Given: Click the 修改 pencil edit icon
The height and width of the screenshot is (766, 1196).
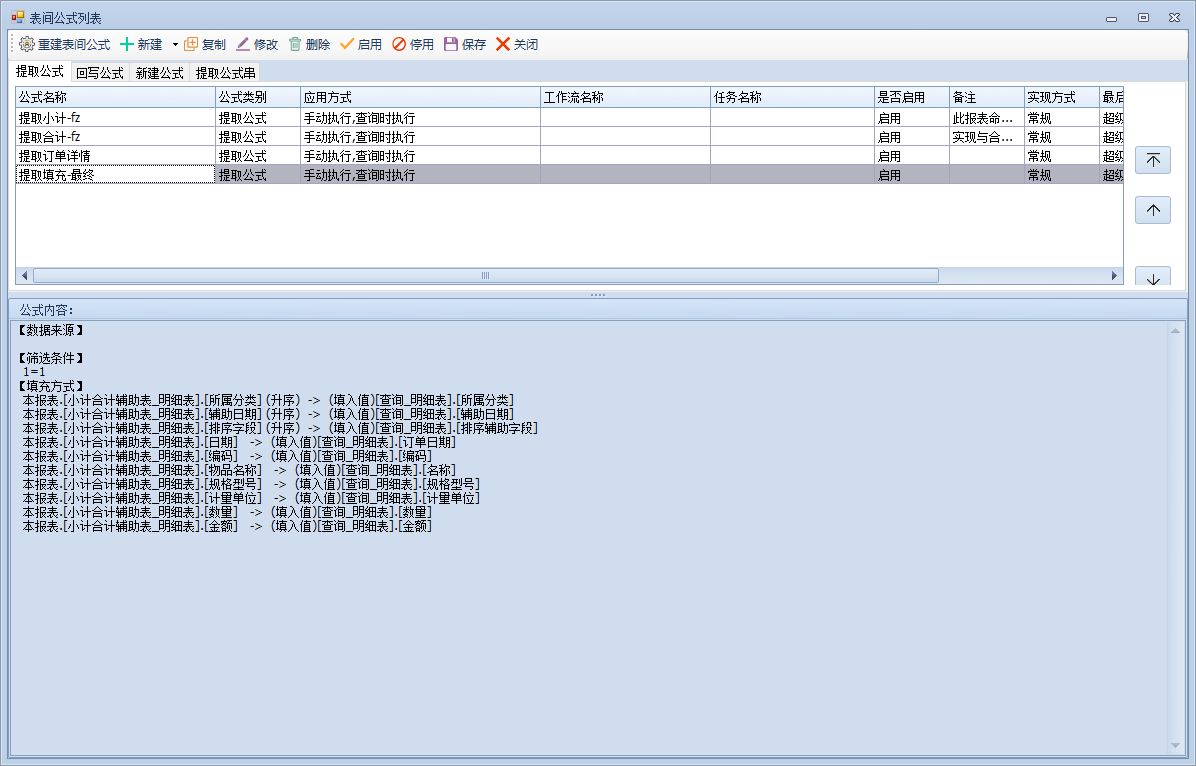Looking at the screenshot, I should [x=243, y=44].
